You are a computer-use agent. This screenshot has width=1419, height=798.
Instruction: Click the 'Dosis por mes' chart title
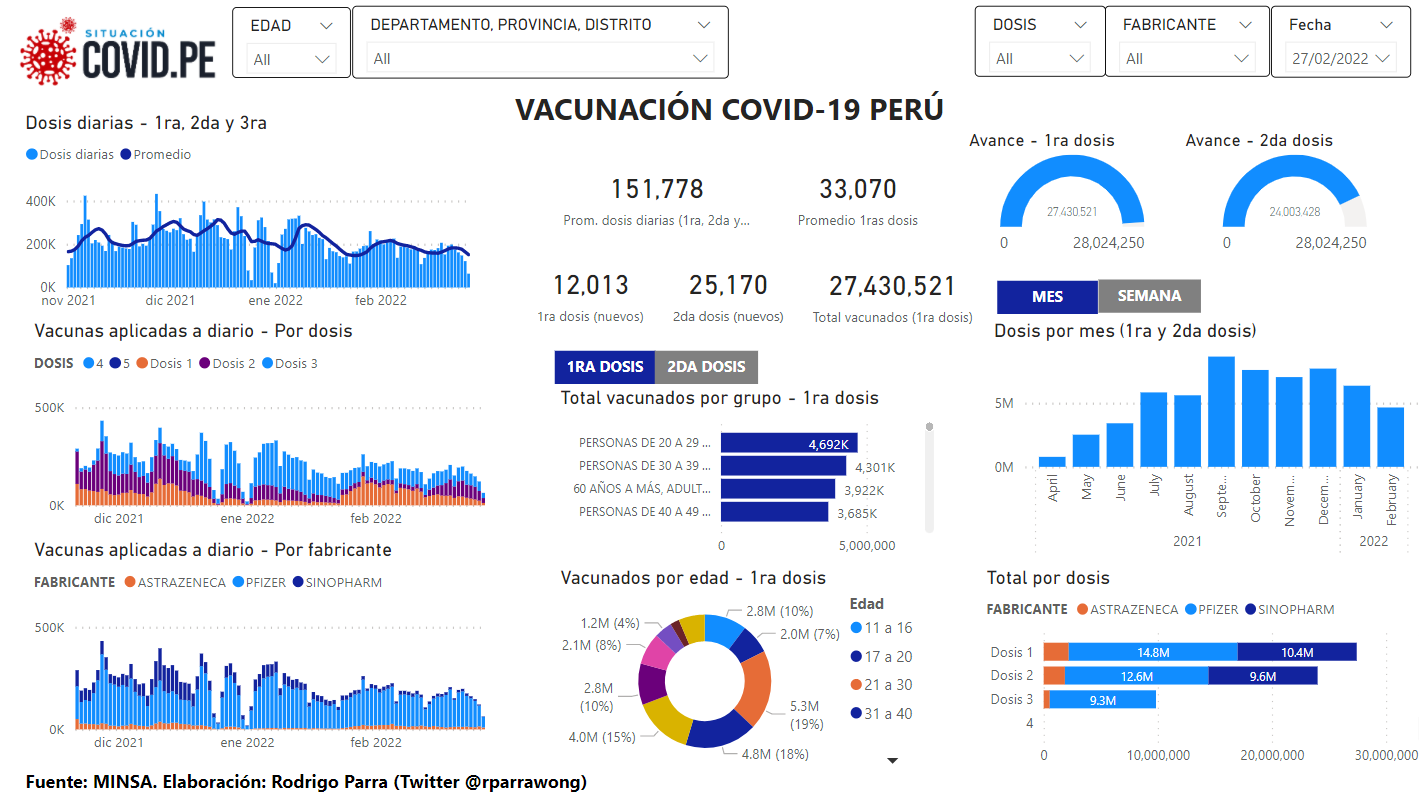coord(1125,331)
